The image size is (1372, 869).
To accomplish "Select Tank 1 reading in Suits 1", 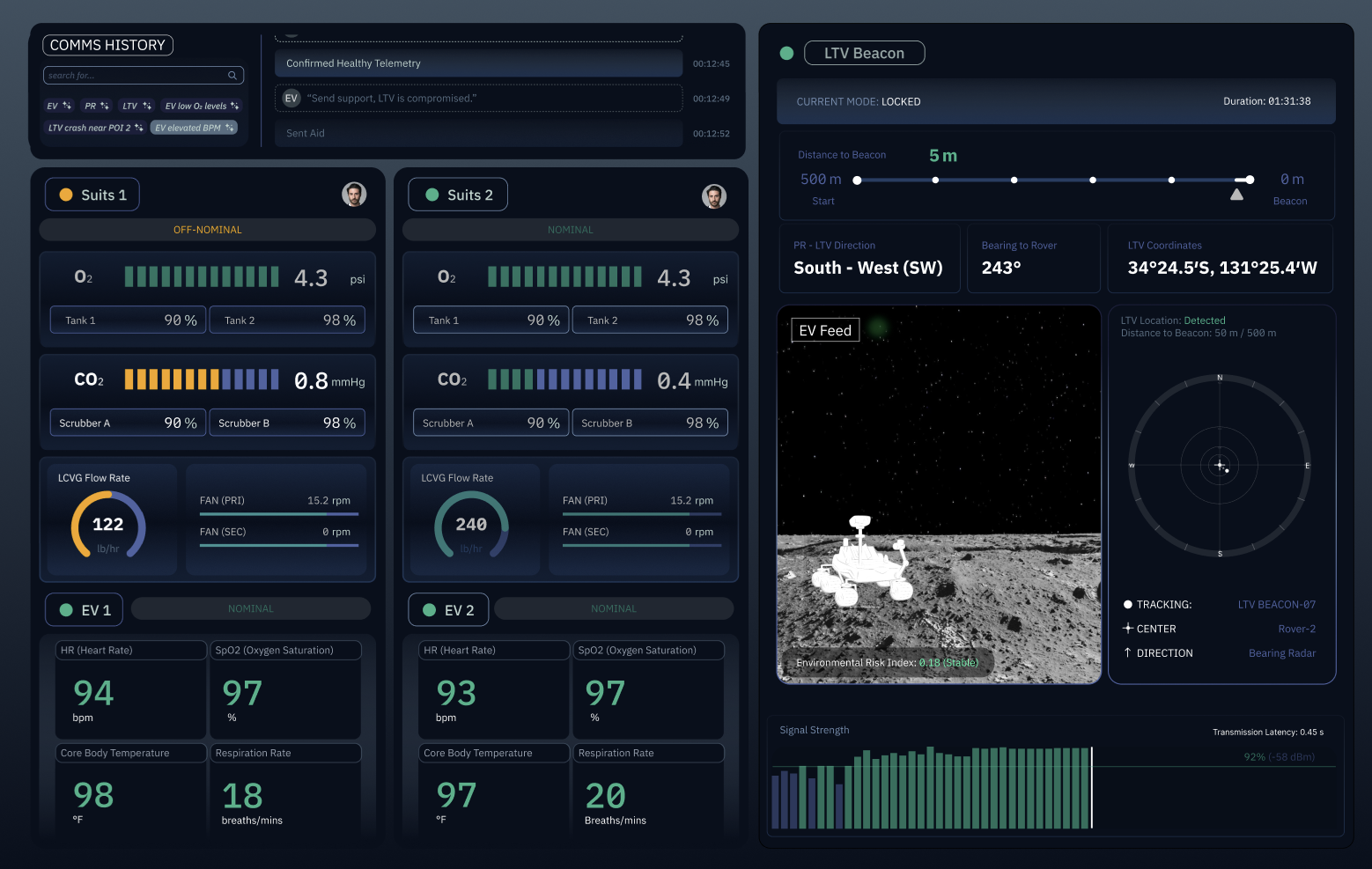I will (129, 320).
